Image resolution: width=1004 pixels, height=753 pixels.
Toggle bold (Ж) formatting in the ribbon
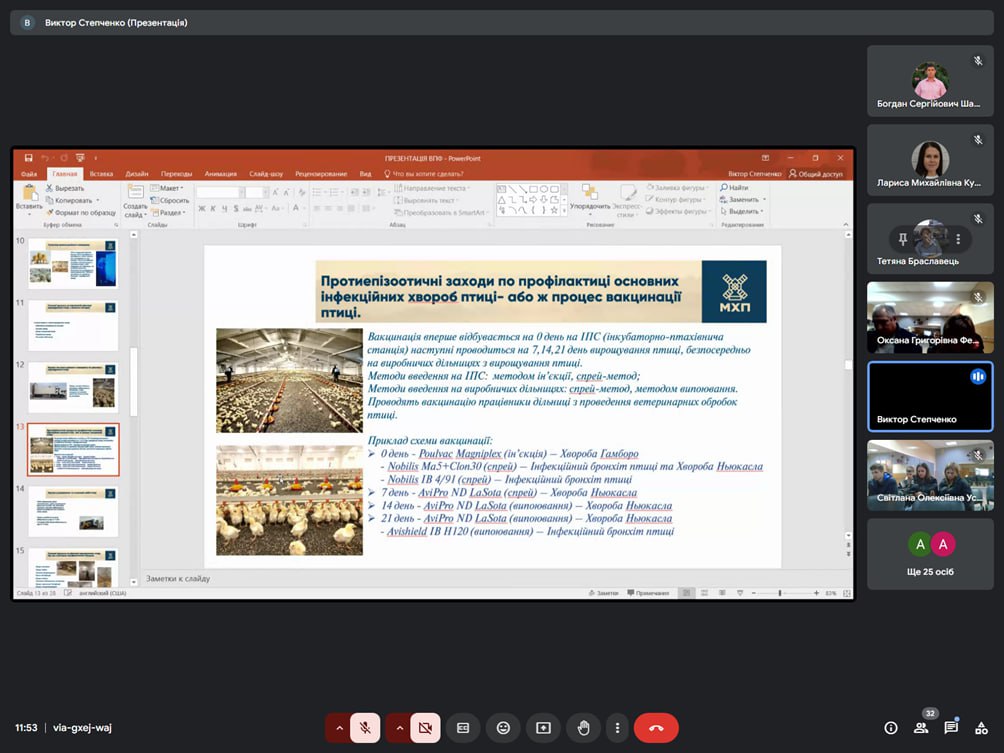(x=202, y=208)
